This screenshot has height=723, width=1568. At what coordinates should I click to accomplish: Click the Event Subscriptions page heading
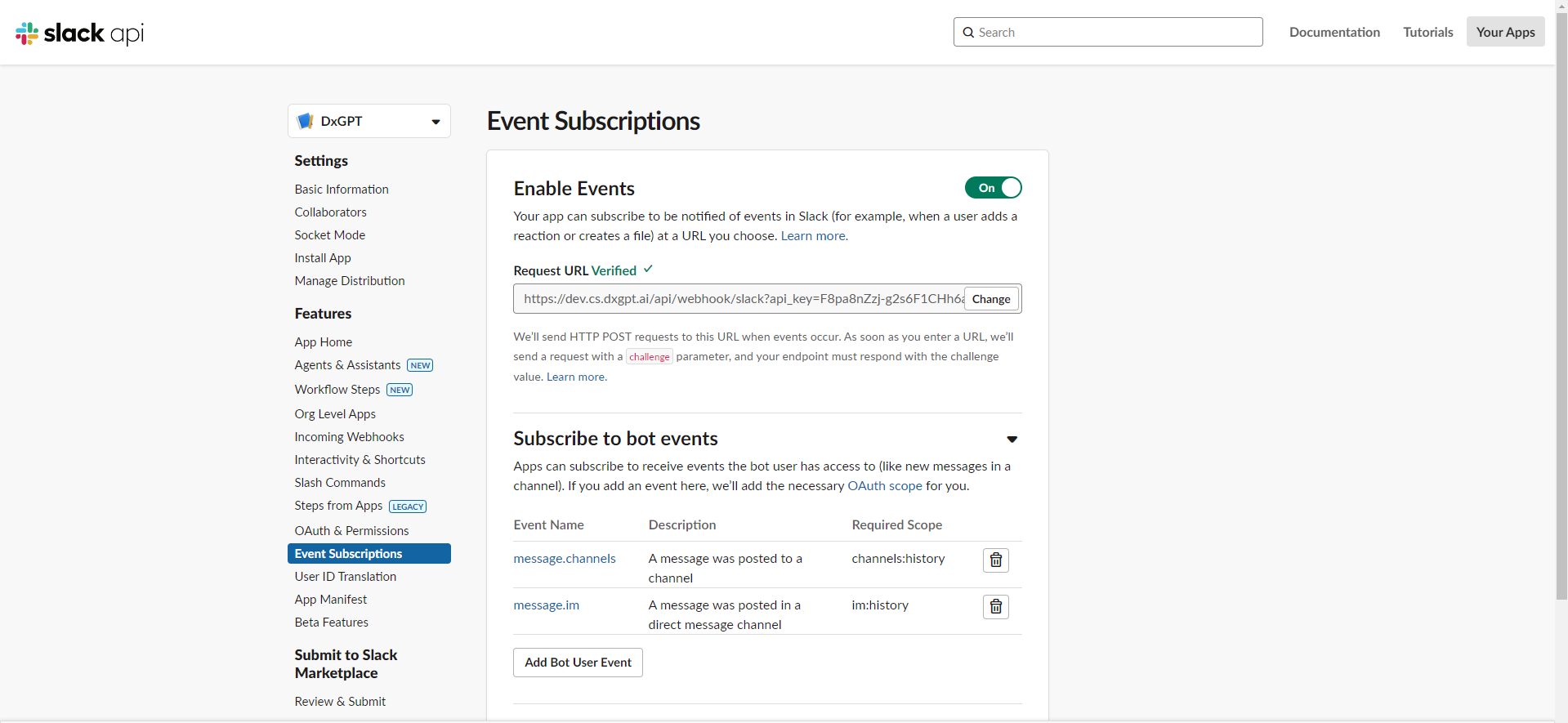coord(593,121)
